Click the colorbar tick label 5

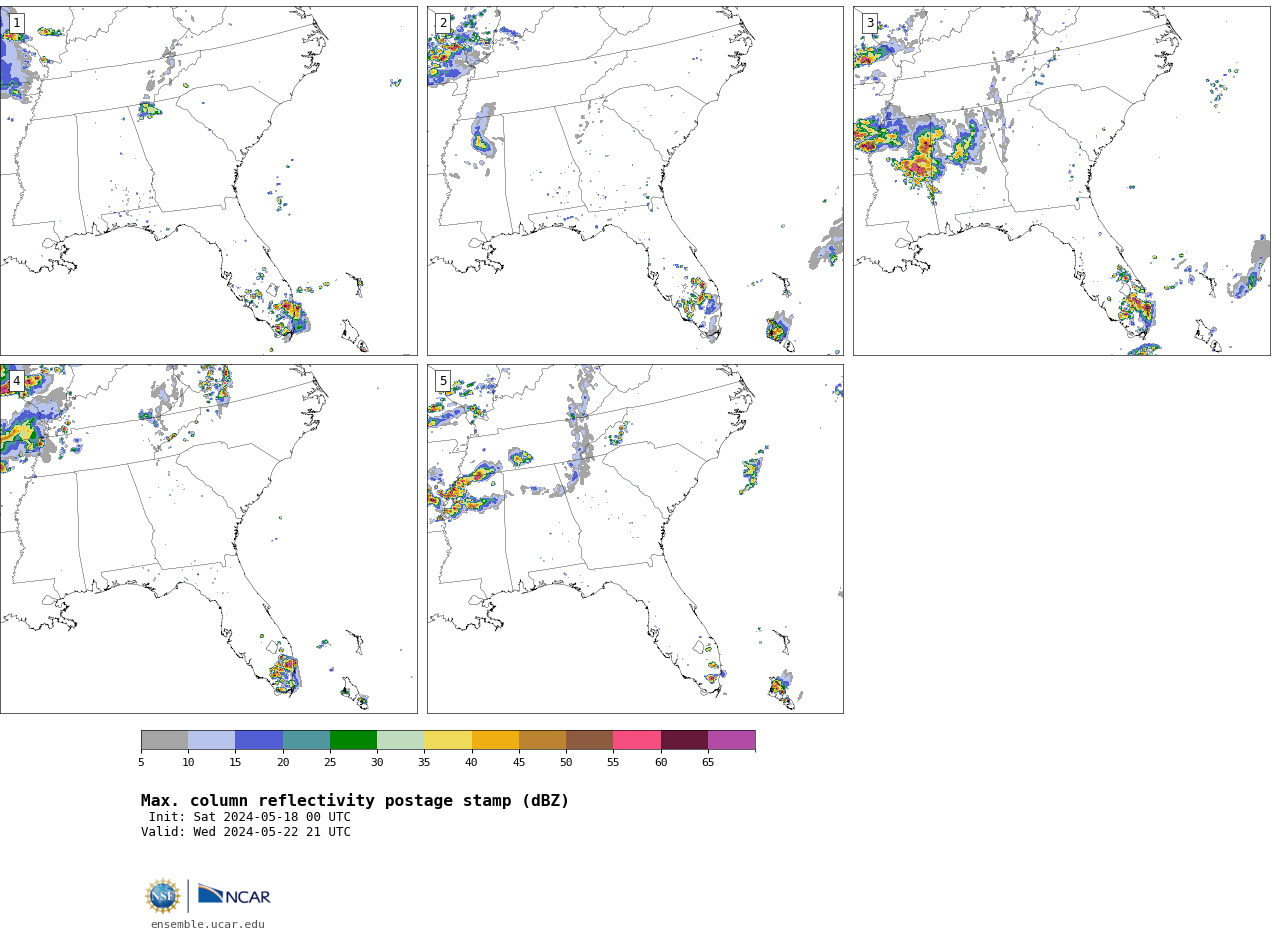tap(141, 763)
